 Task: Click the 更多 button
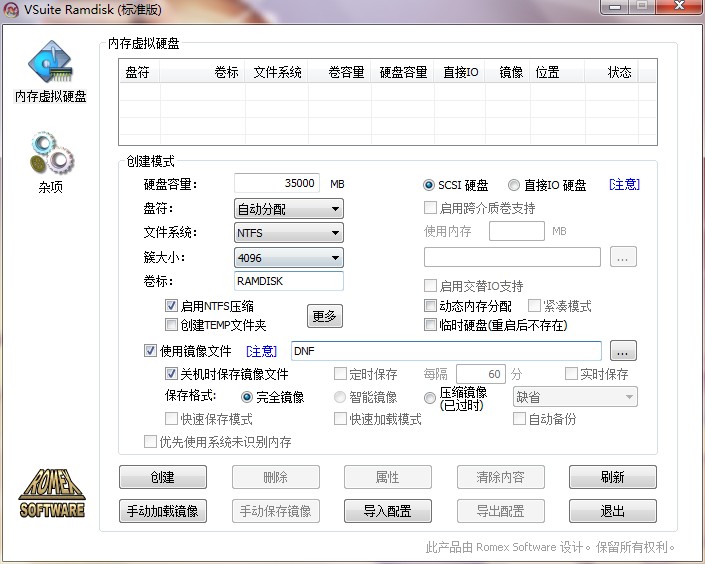point(324,316)
